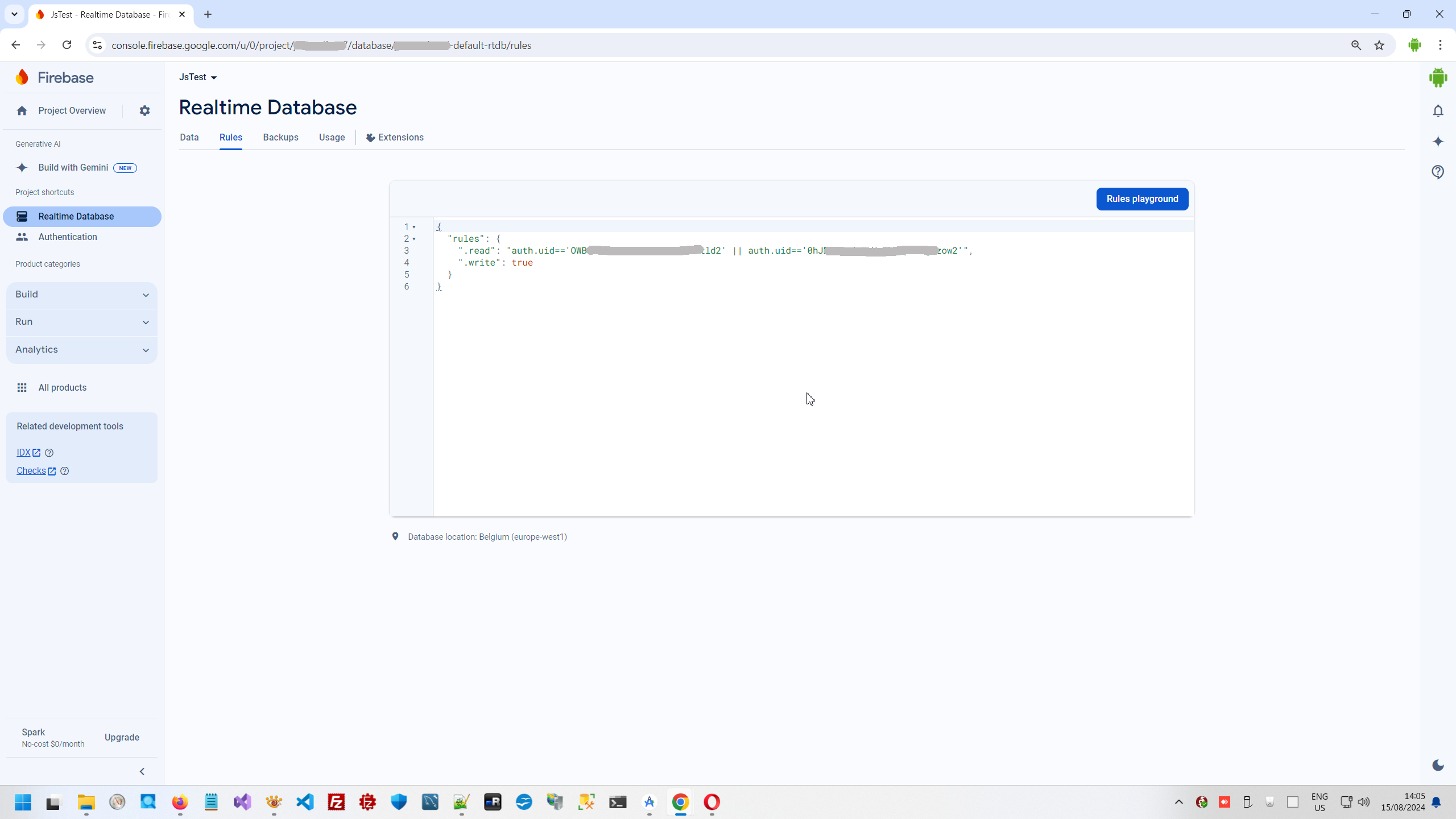Expand the Build category
Screen dimensions: 1456x819
pos(81,295)
